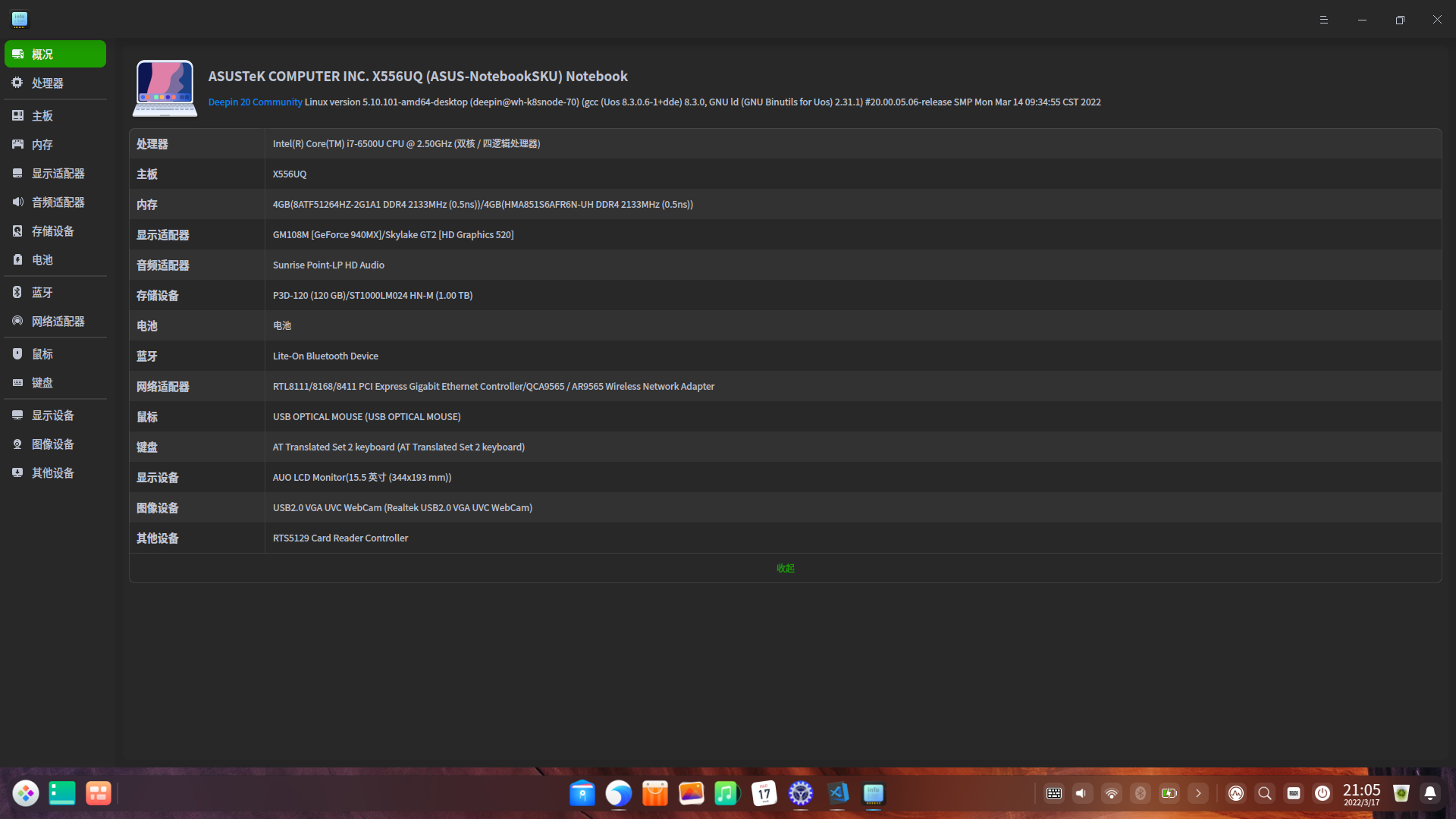Viewport: 1456px width, 819px height.
Task: Open the 处理器 processor sidebar section
Action: (47, 83)
